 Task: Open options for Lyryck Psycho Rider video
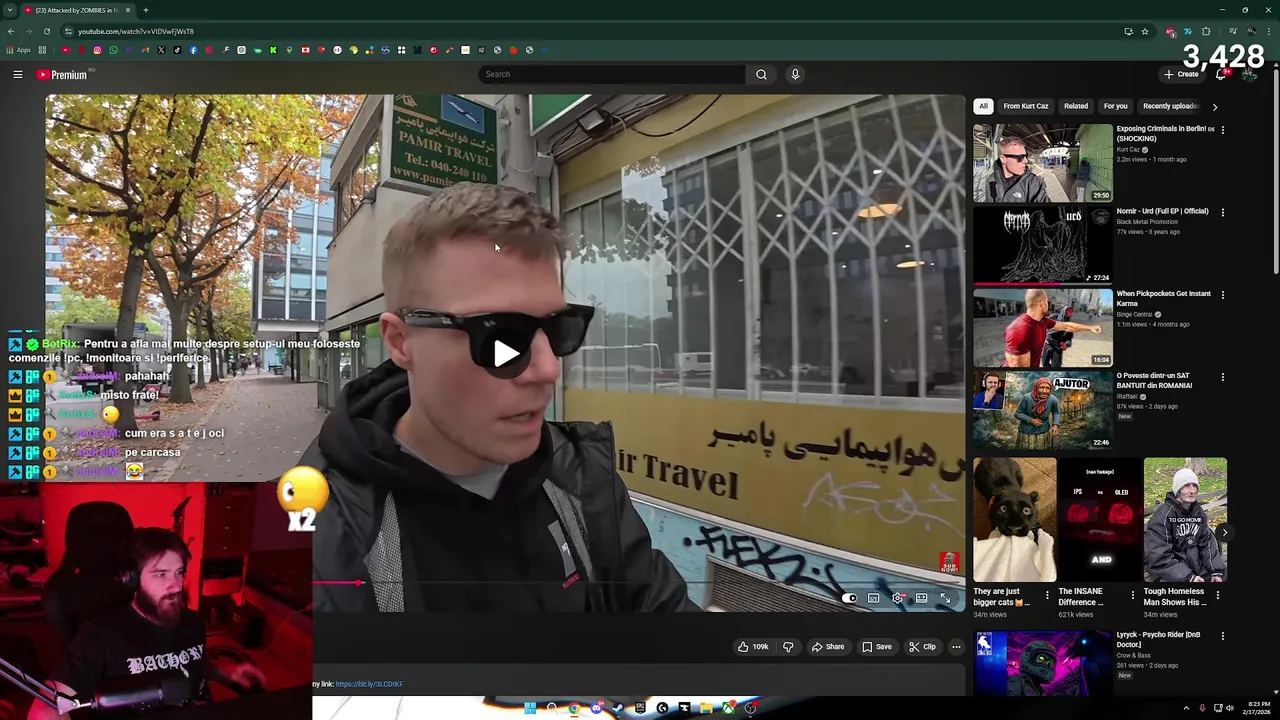1222,636
